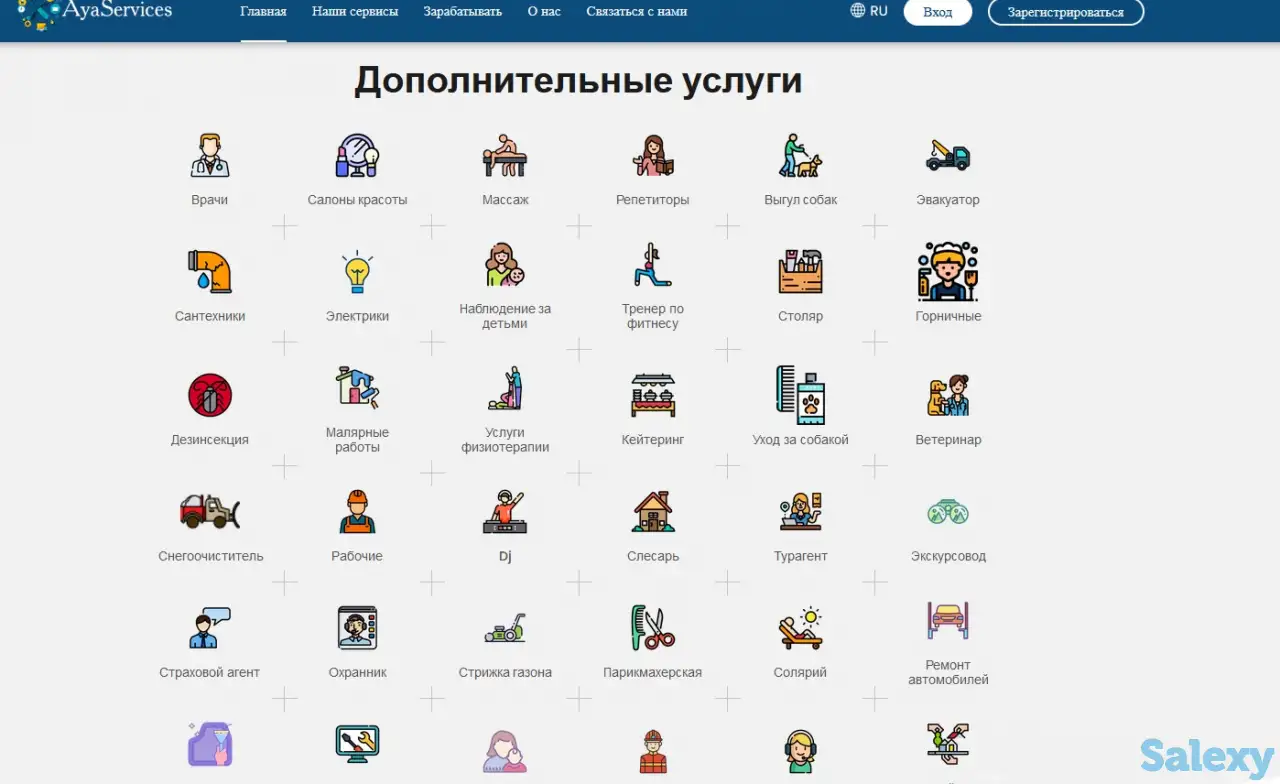Open Связаться с нами page
This screenshot has height=784, width=1280.
[636, 11]
